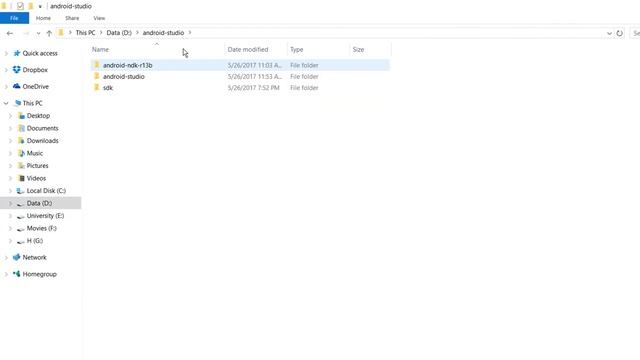
Task: Expand the Quick access tree node
Action: point(6,53)
